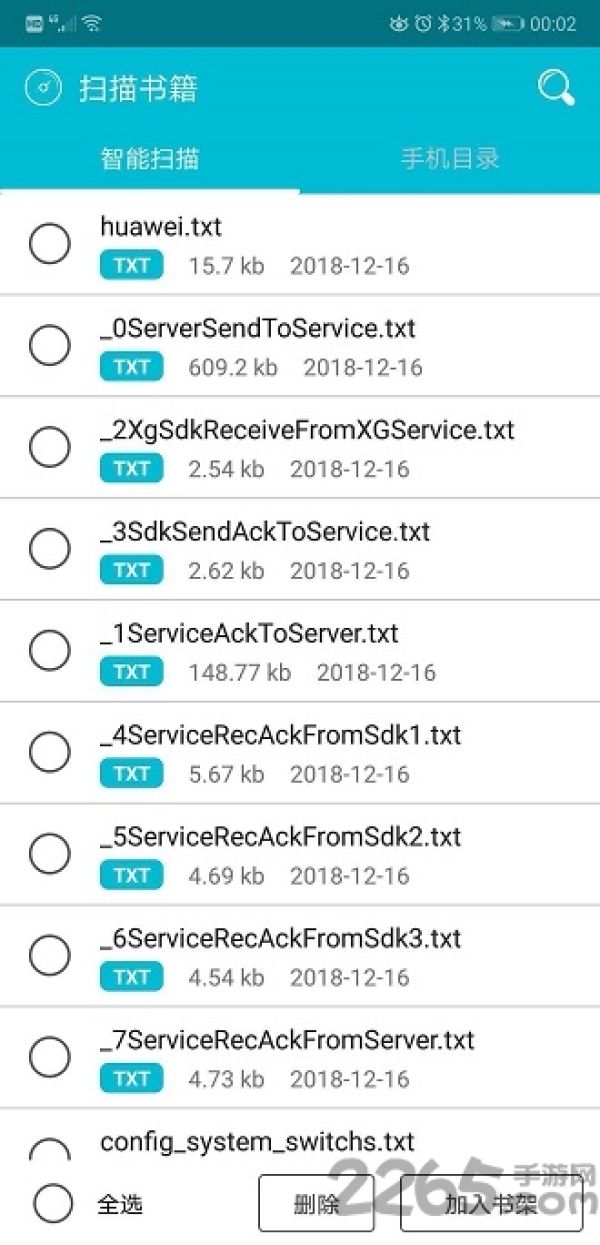This screenshot has width=600, height=1245.
Task: Select the _4ServiceRecAckFromSdk1.txt radio circle
Action: click(x=49, y=752)
